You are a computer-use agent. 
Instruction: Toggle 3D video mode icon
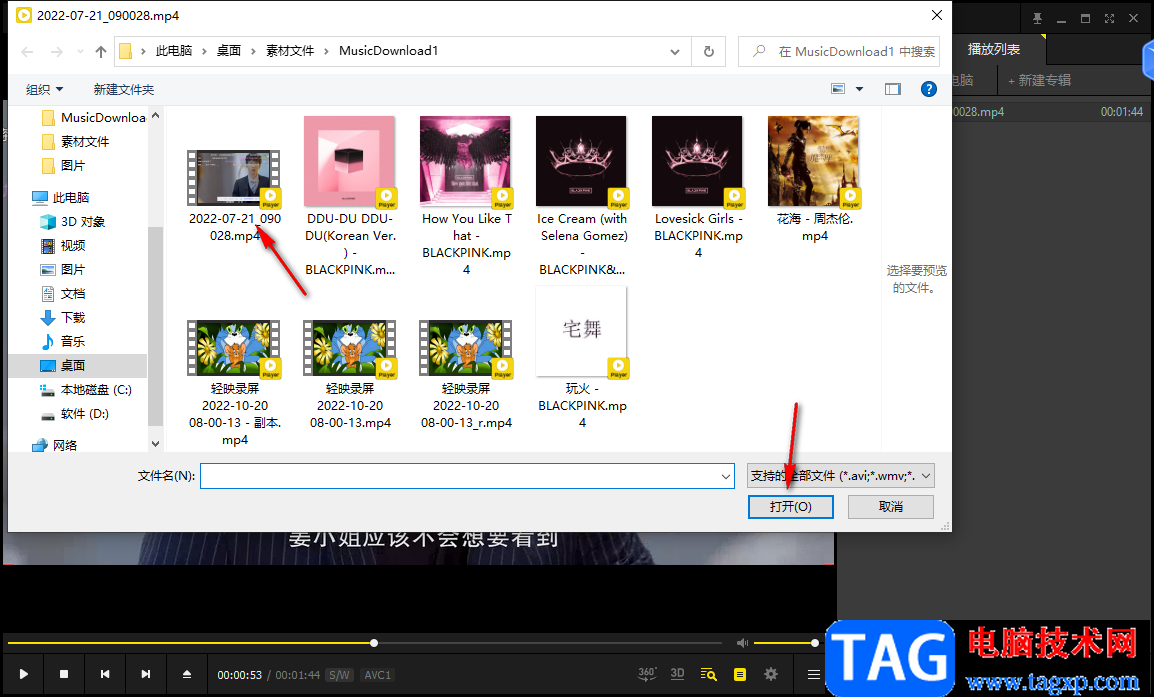point(678,674)
